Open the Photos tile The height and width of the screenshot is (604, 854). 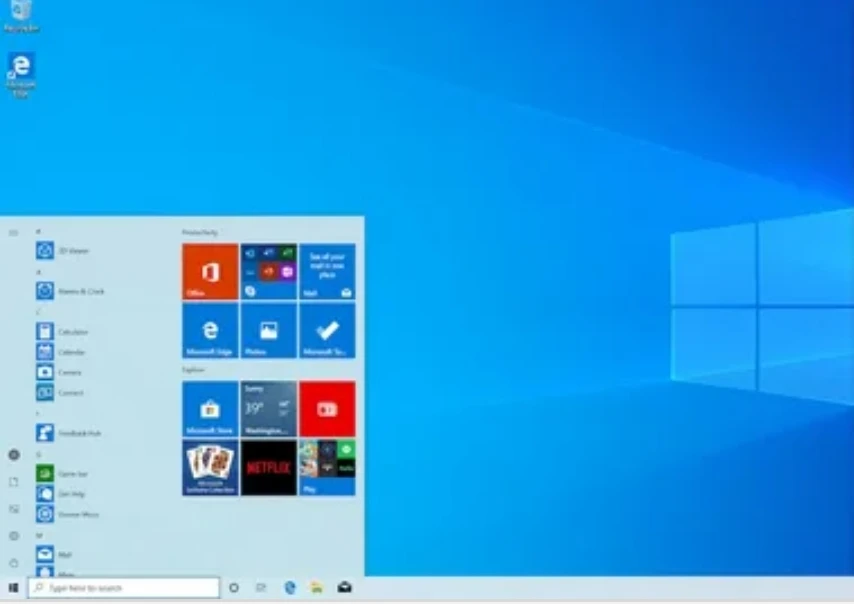coord(269,330)
